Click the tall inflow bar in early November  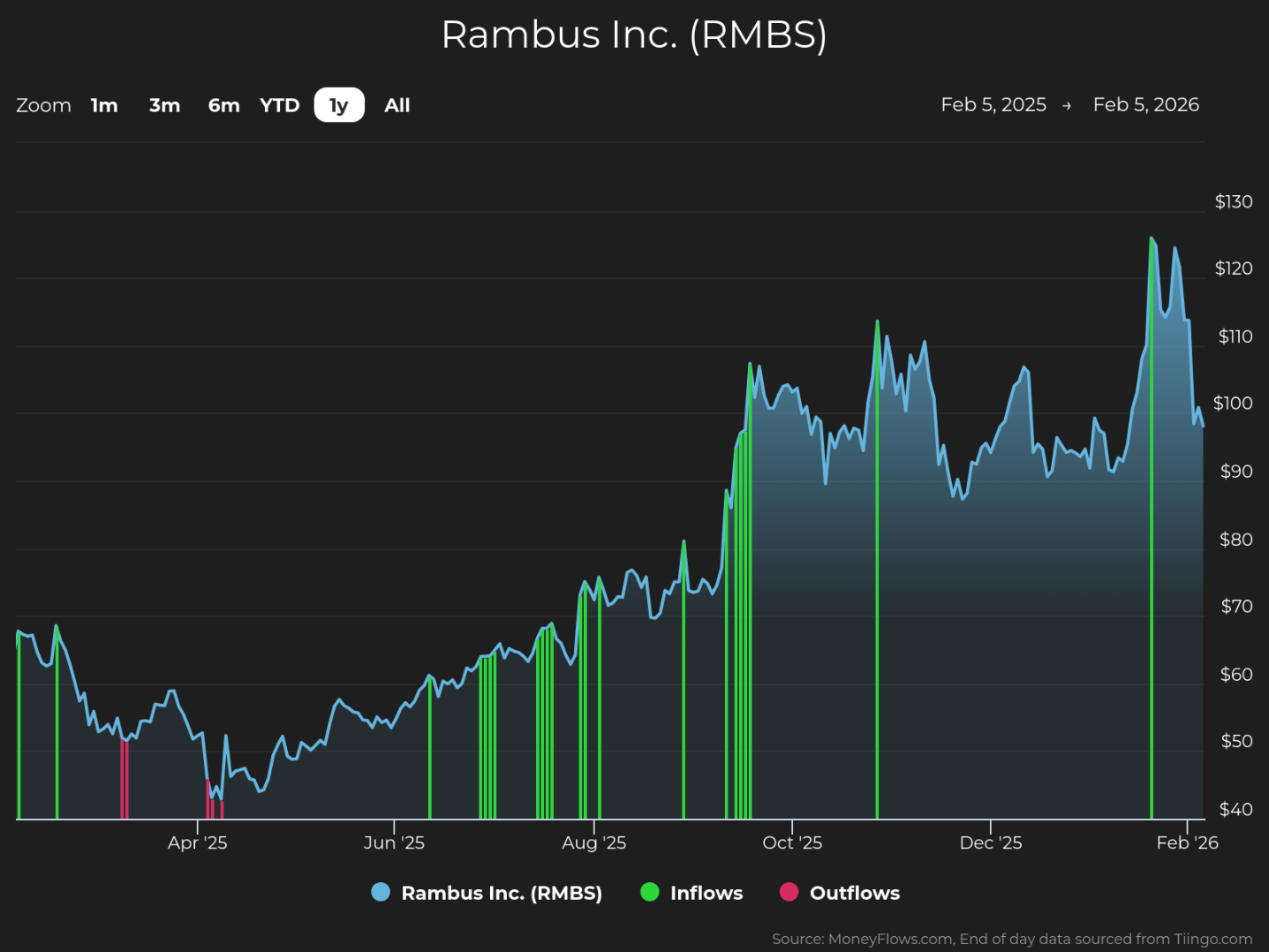877,570
